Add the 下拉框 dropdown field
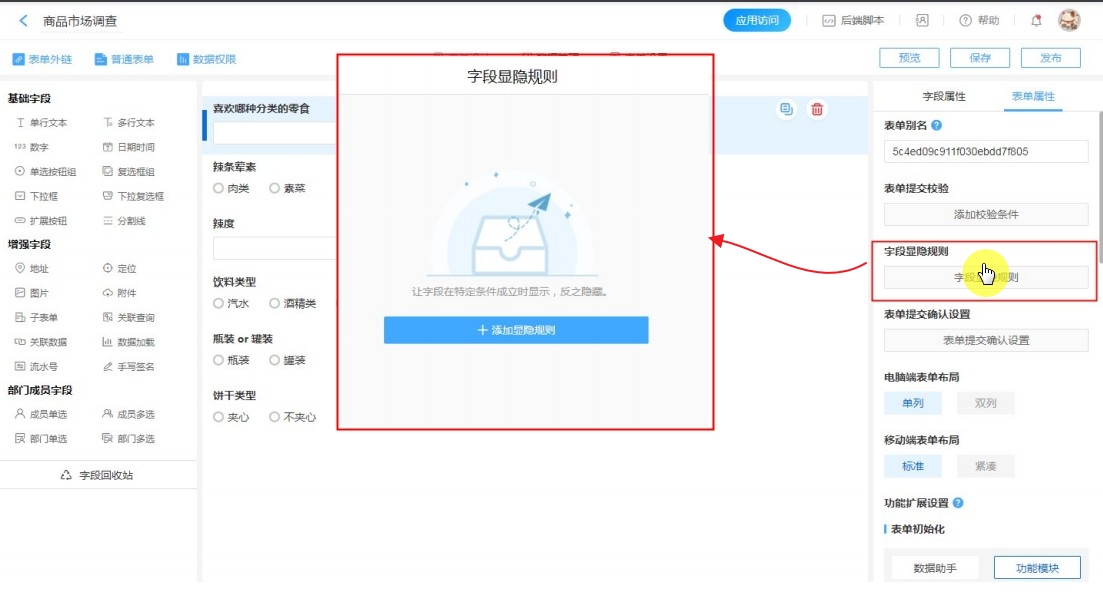1103x594 pixels. 42,196
